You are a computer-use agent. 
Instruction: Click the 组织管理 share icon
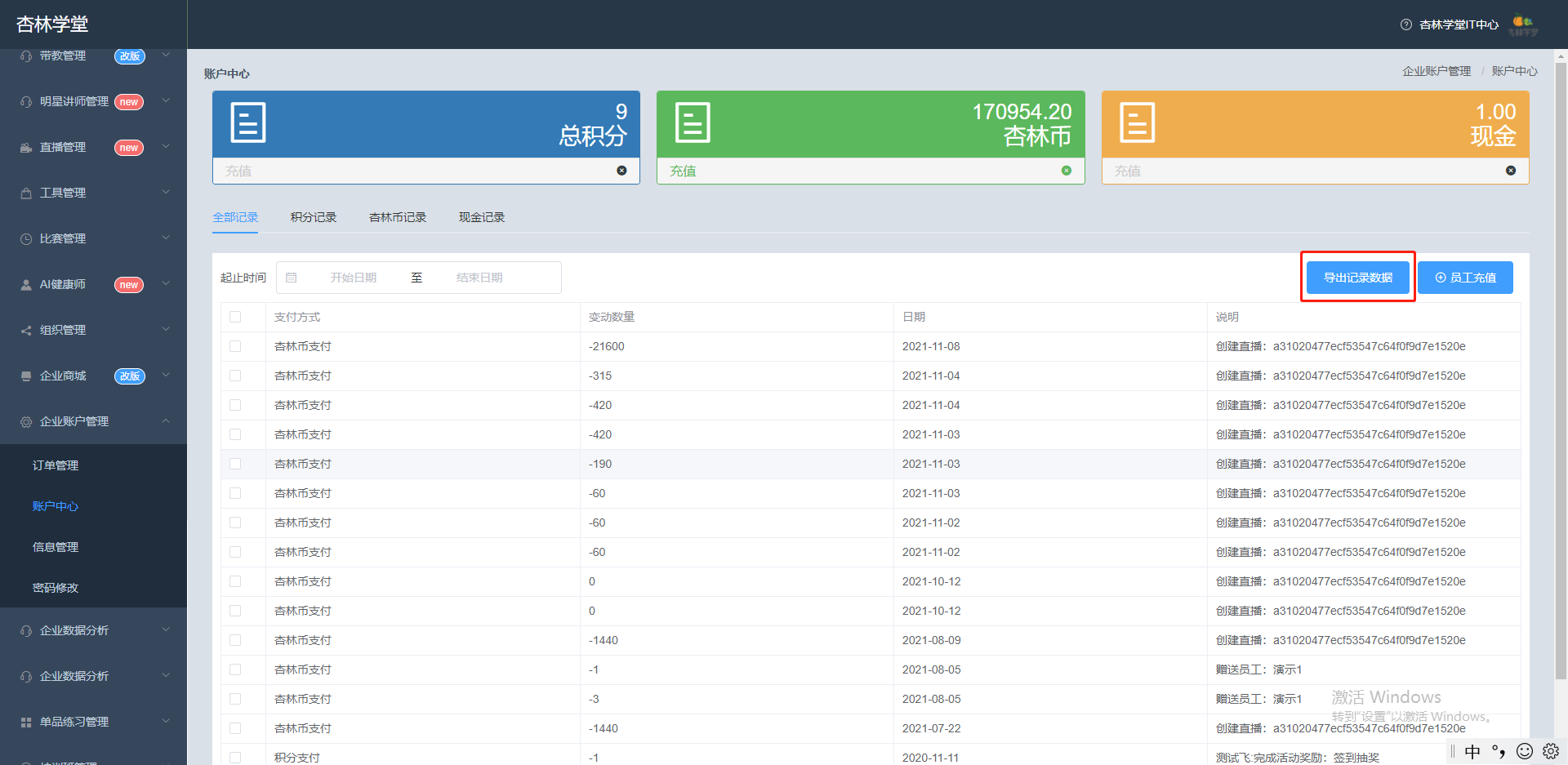pyautogui.click(x=26, y=331)
